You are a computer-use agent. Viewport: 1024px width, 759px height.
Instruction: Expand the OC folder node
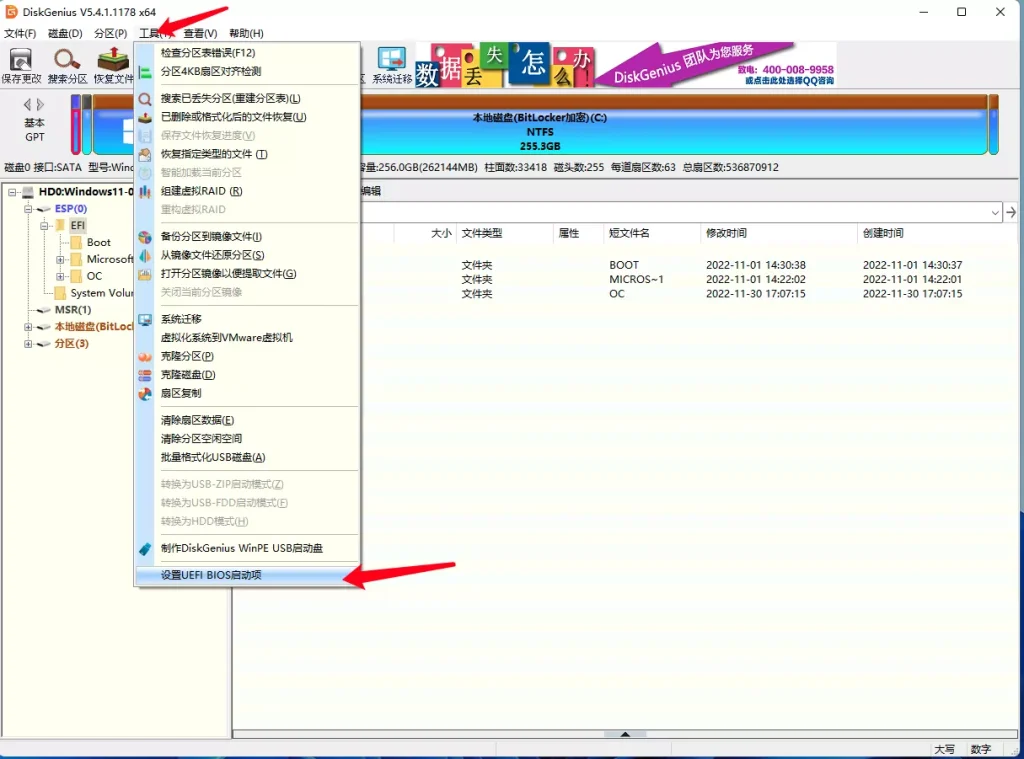click(61, 276)
